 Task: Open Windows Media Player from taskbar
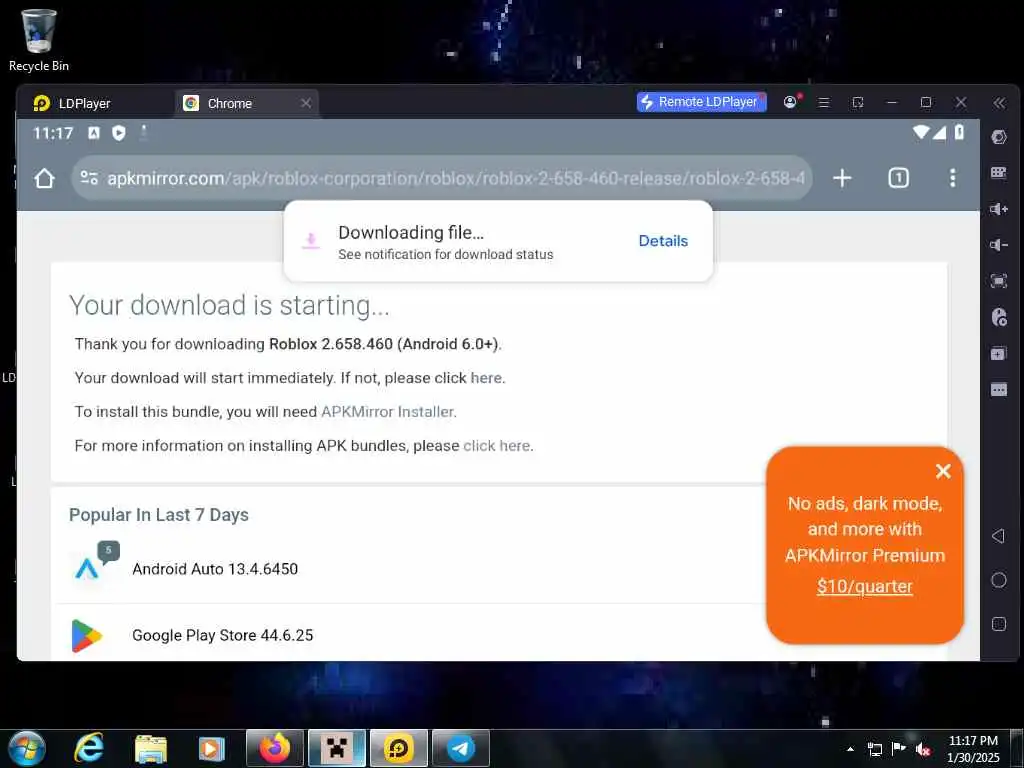[212, 748]
